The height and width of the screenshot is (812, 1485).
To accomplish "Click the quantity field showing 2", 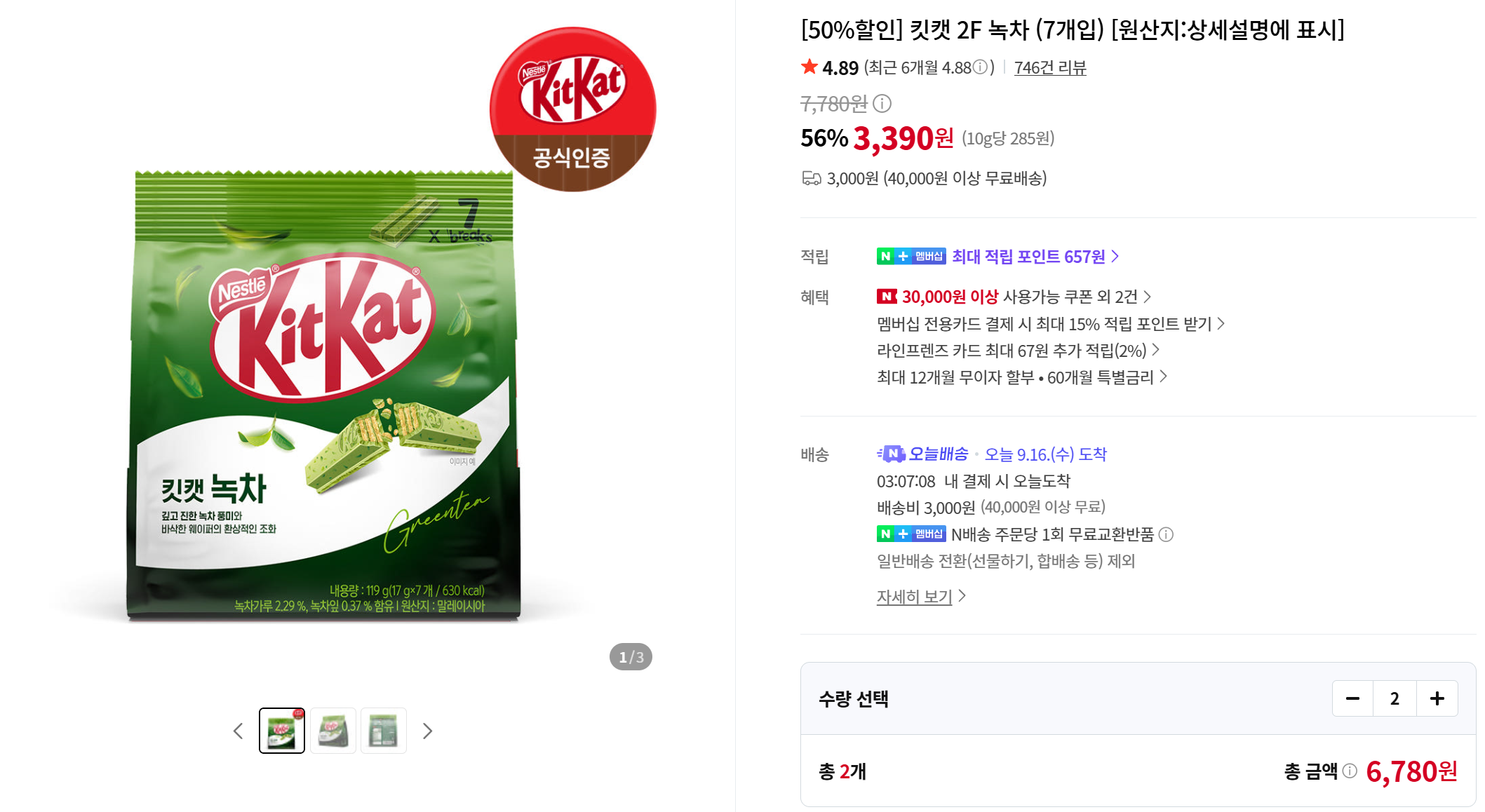I will coord(1395,698).
